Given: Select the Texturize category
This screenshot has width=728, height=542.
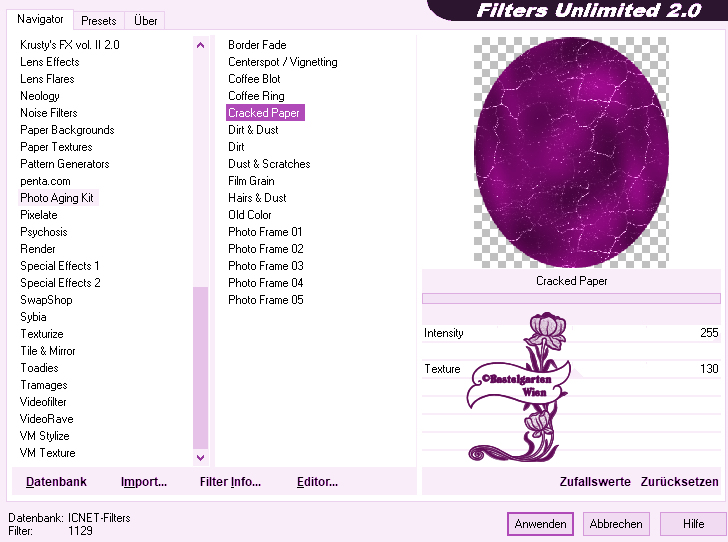Looking at the screenshot, I should (41, 334).
